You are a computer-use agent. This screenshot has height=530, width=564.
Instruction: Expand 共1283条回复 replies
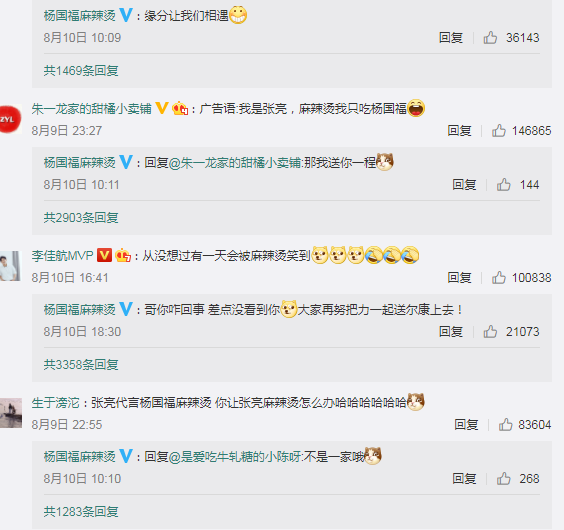[81, 511]
